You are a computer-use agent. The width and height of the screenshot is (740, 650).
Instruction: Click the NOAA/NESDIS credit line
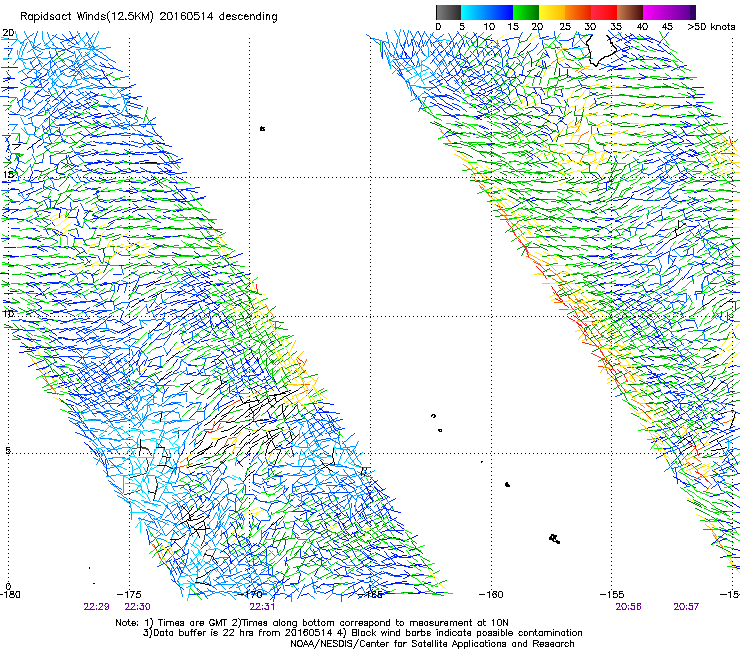pyautogui.click(x=432, y=644)
